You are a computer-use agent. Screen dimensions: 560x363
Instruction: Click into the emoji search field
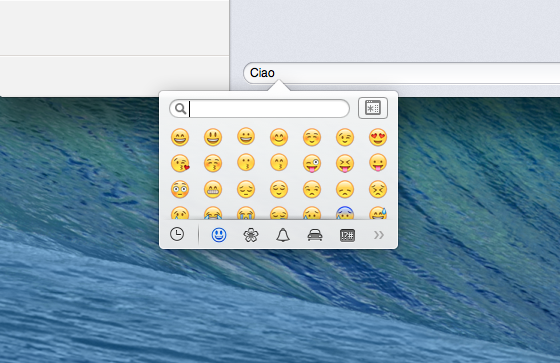point(259,108)
